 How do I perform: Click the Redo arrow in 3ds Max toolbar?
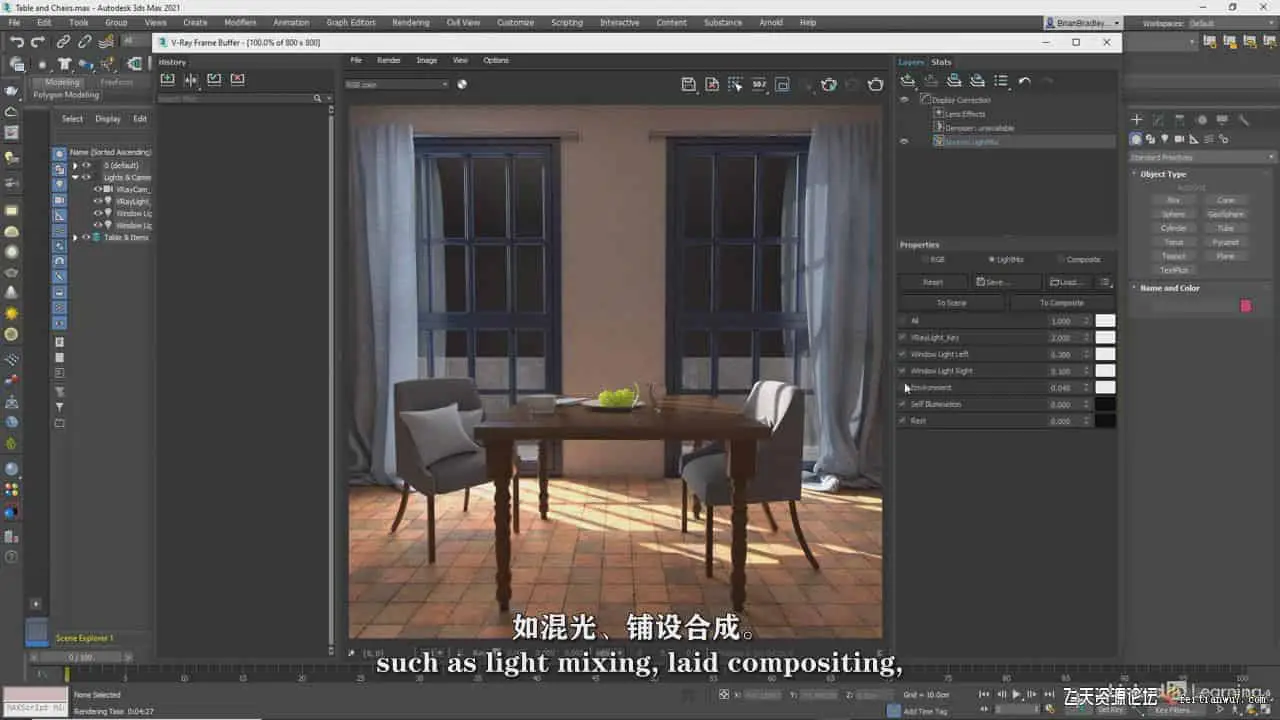pyautogui.click(x=38, y=41)
